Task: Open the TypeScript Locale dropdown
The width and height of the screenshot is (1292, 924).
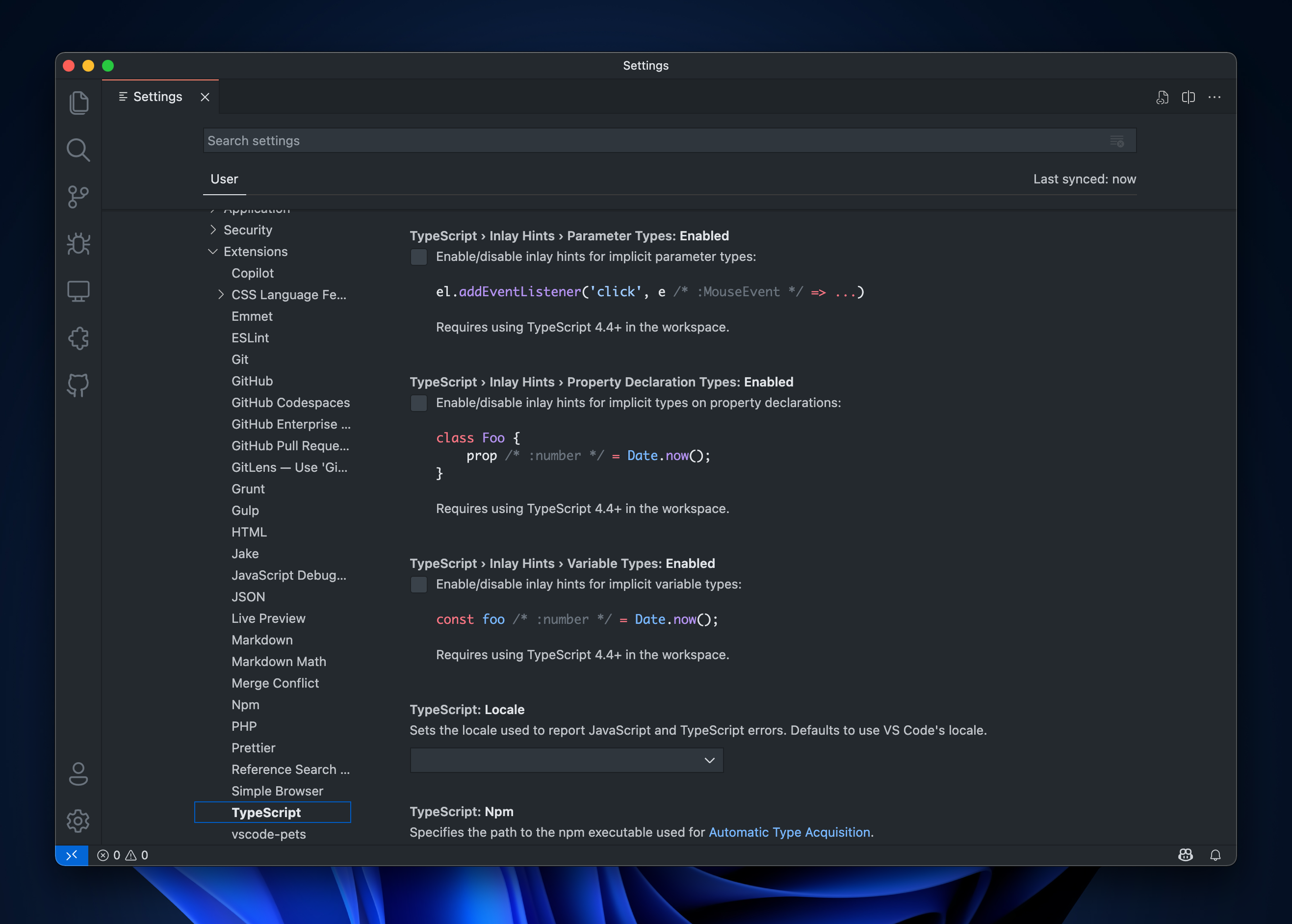Action: pos(566,760)
